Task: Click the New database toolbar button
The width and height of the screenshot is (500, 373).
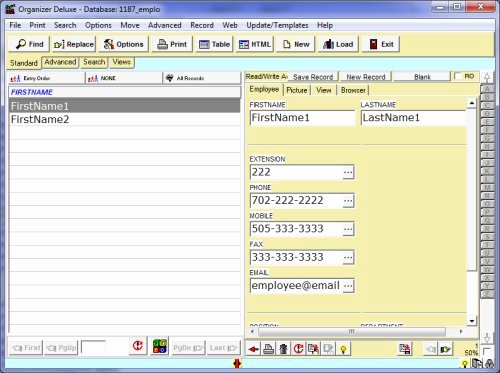Action: 296,44
